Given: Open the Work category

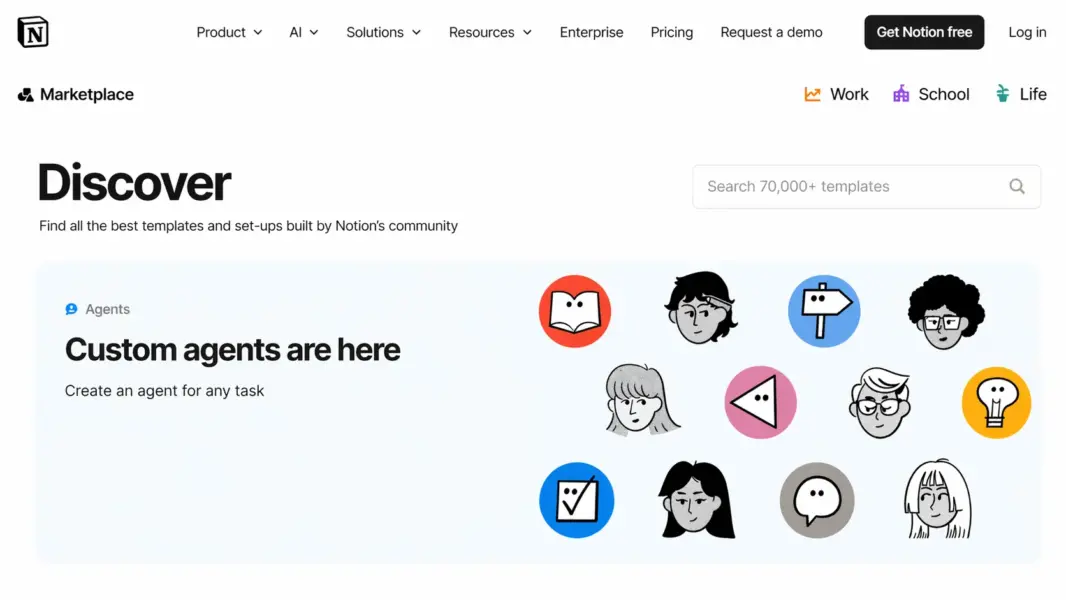Looking at the screenshot, I should [x=836, y=94].
